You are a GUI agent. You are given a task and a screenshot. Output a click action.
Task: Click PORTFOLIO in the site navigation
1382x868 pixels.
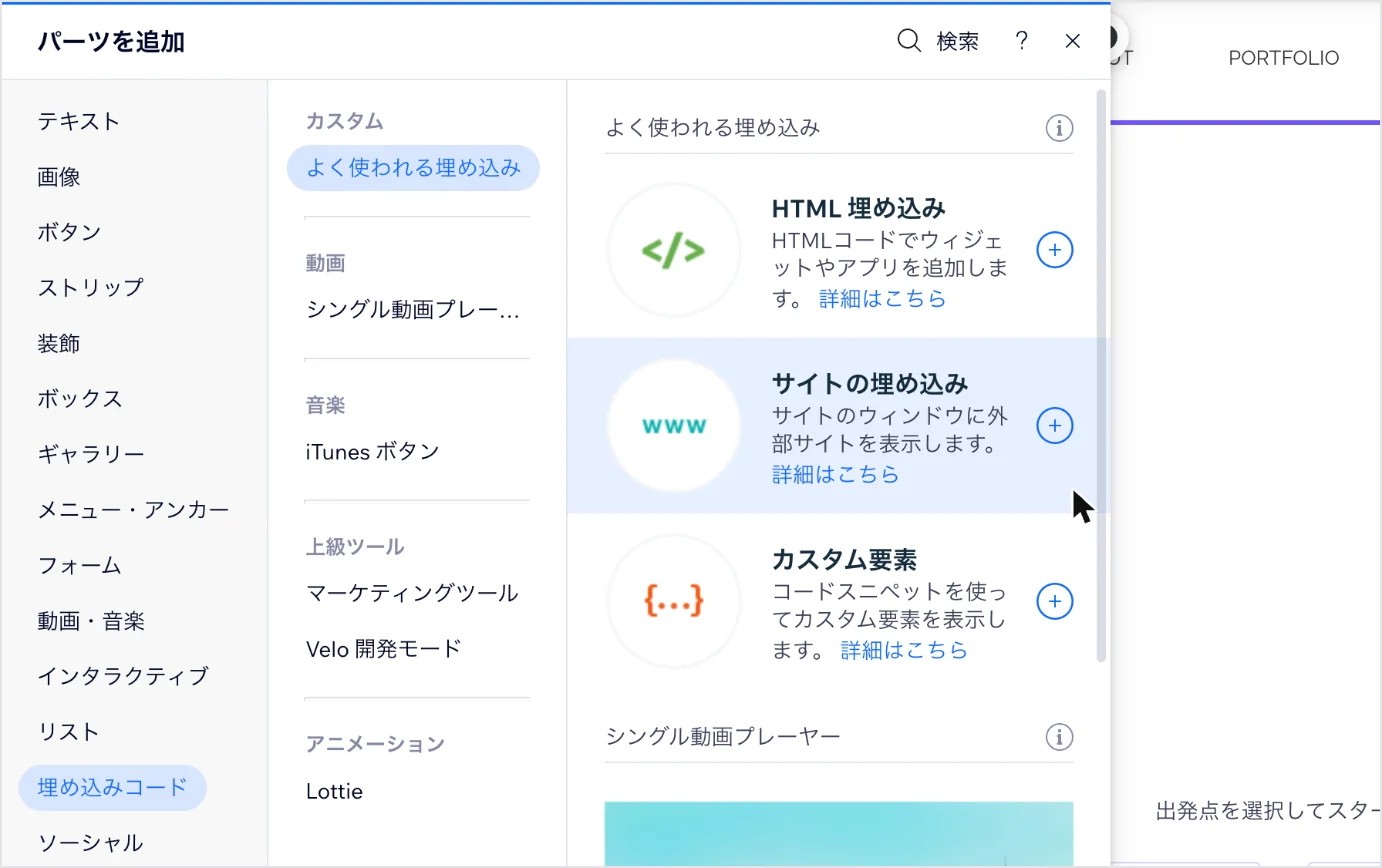pyautogui.click(x=1284, y=58)
